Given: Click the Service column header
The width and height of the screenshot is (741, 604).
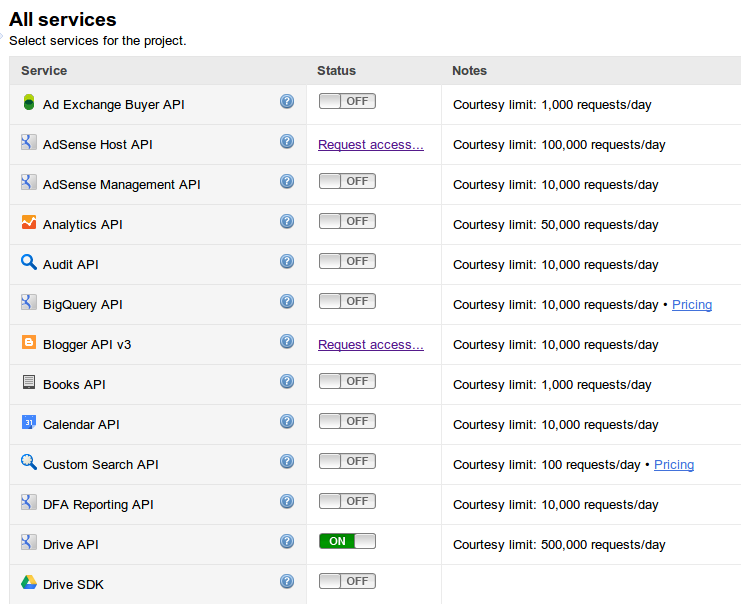Looking at the screenshot, I should pos(44,70).
